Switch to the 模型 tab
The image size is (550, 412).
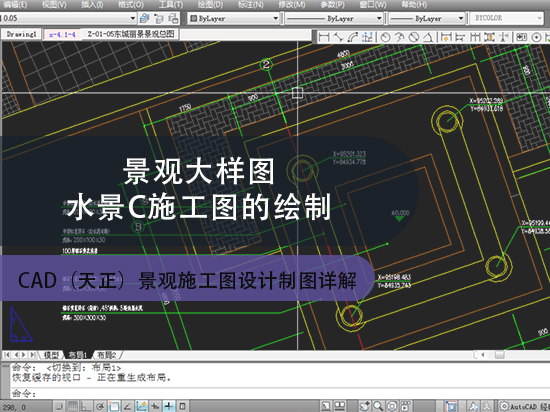click(51, 355)
